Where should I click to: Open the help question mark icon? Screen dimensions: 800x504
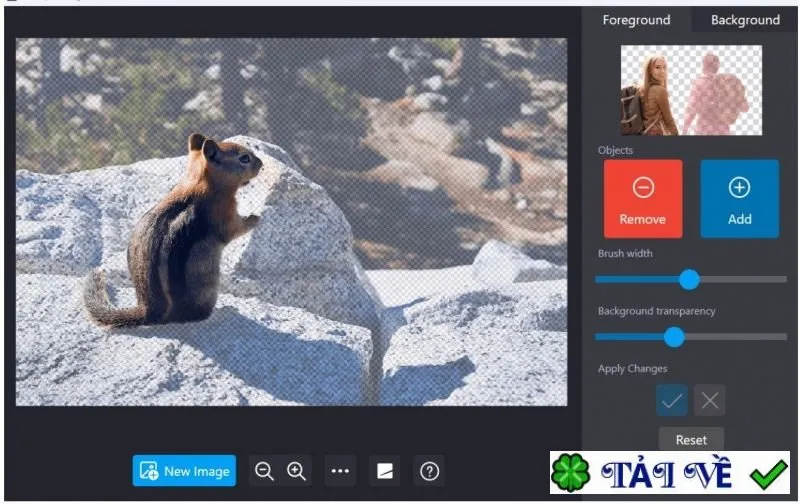(429, 471)
